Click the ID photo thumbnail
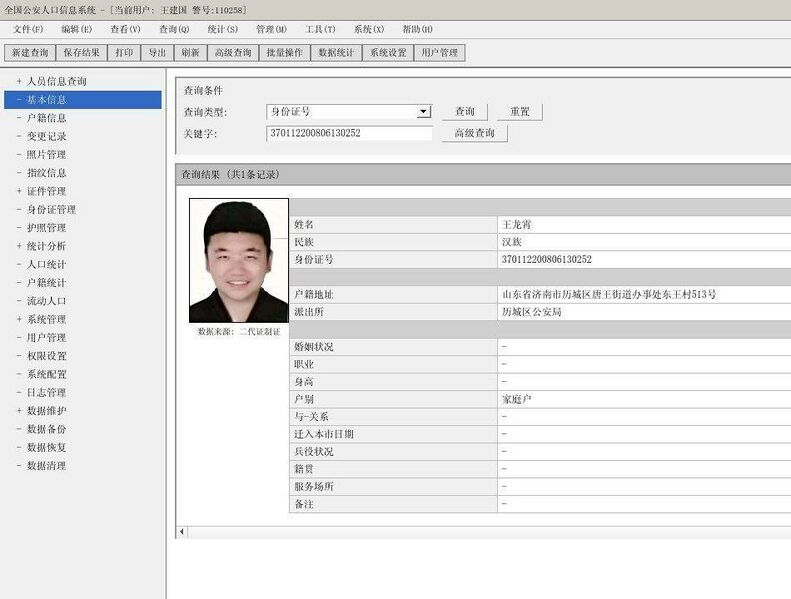The image size is (791, 599). 239,260
